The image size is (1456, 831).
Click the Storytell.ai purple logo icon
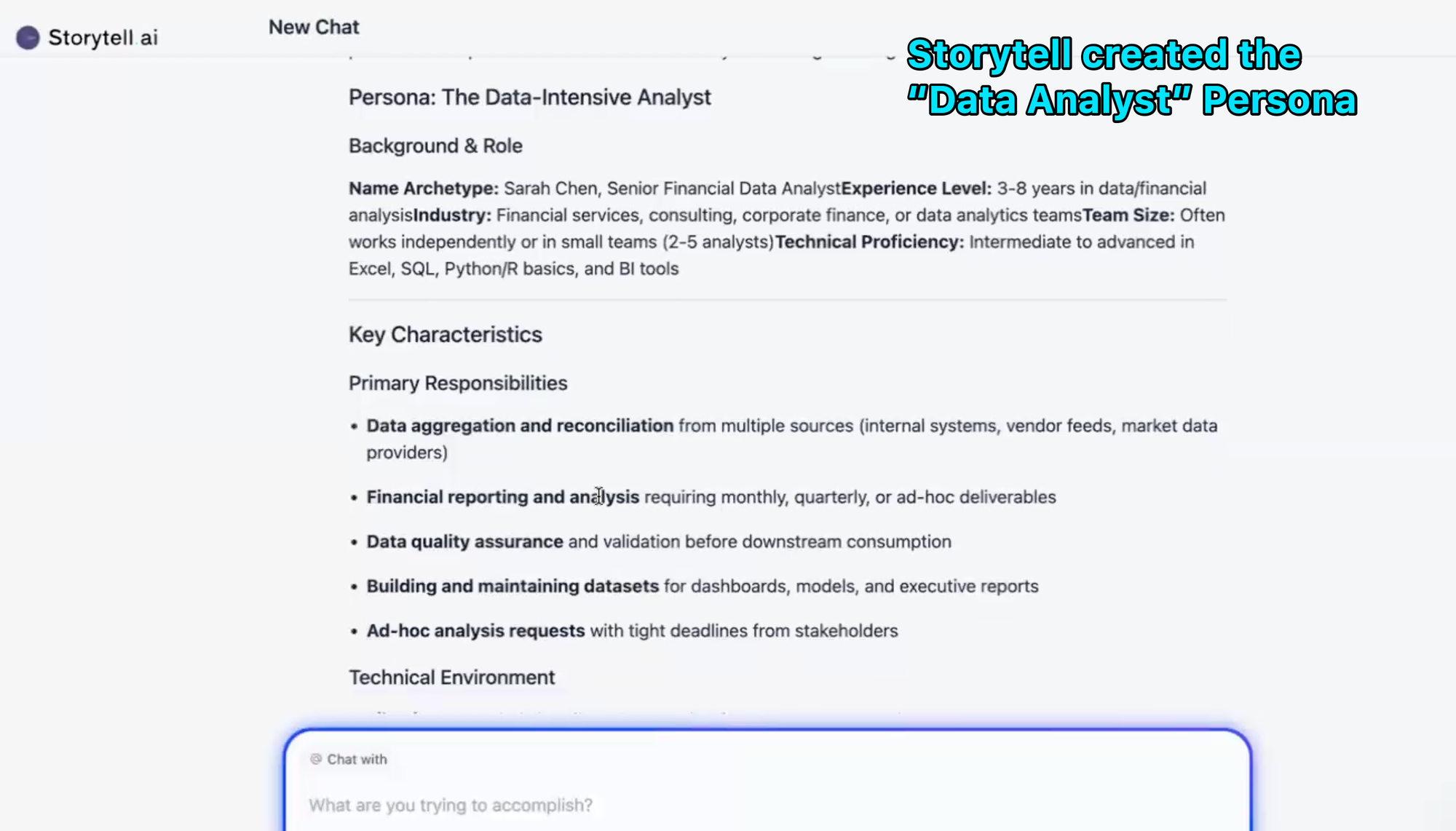[28, 38]
